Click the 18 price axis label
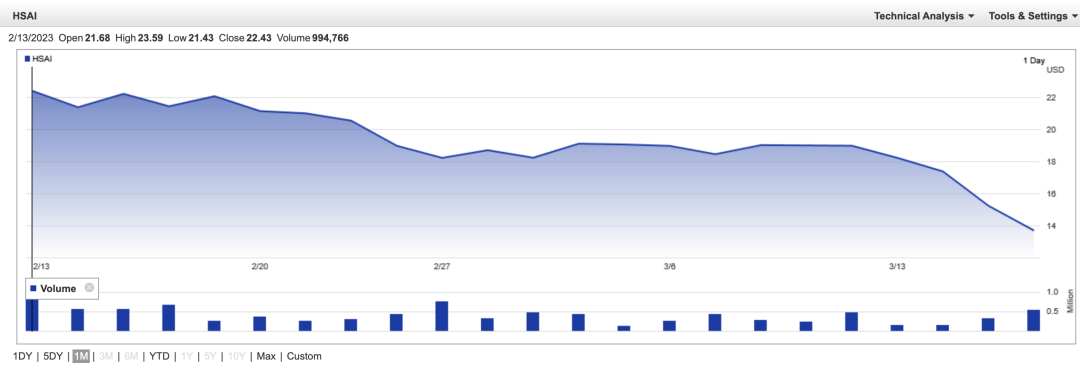Screen dimensions: 1080x371 tap(1051, 162)
